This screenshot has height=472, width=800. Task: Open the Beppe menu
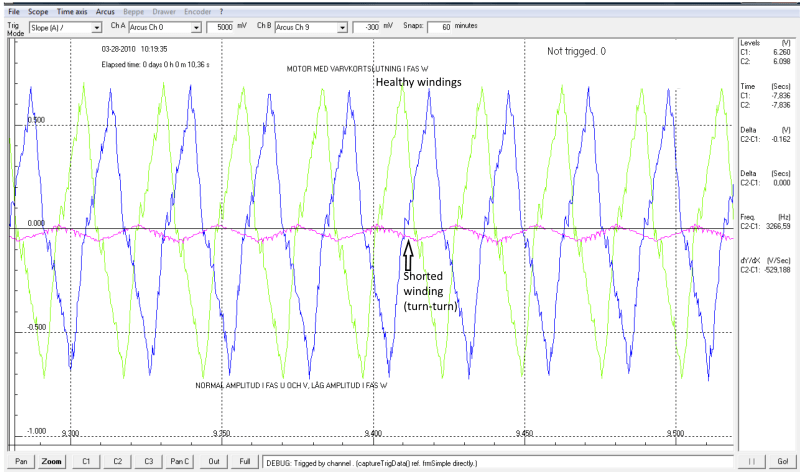[133, 11]
